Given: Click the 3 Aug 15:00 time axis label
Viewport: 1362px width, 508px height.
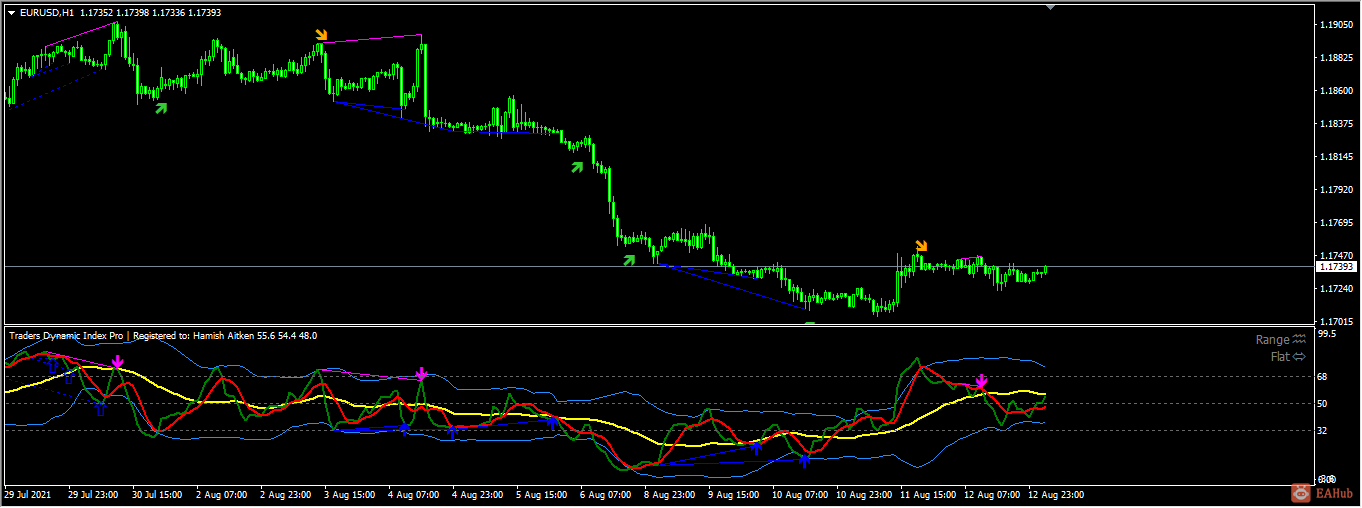Looking at the screenshot, I should pos(349,495).
